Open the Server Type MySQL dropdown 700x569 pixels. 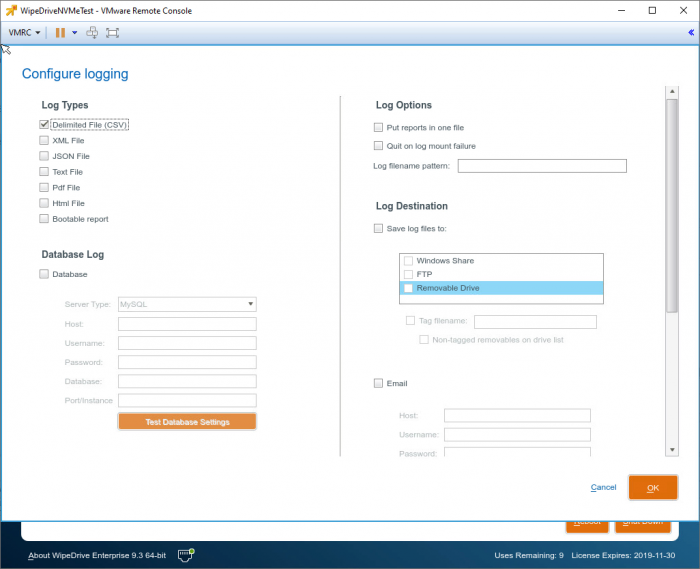click(187, 304)
